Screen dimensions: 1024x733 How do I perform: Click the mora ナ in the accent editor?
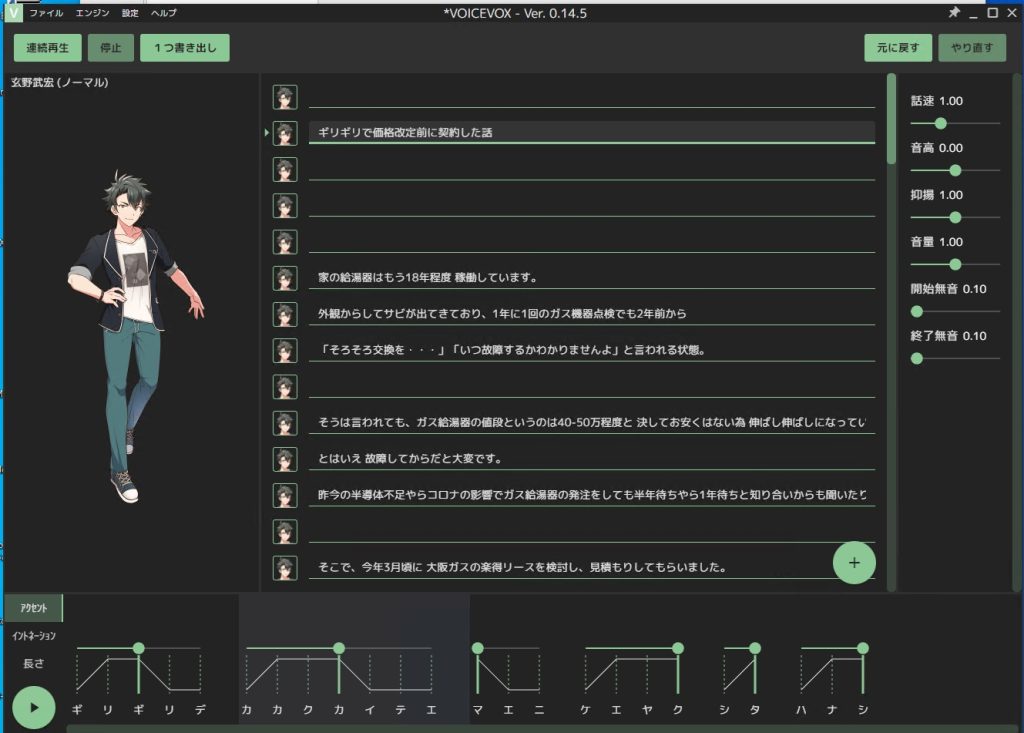click(x=832, y=709)
